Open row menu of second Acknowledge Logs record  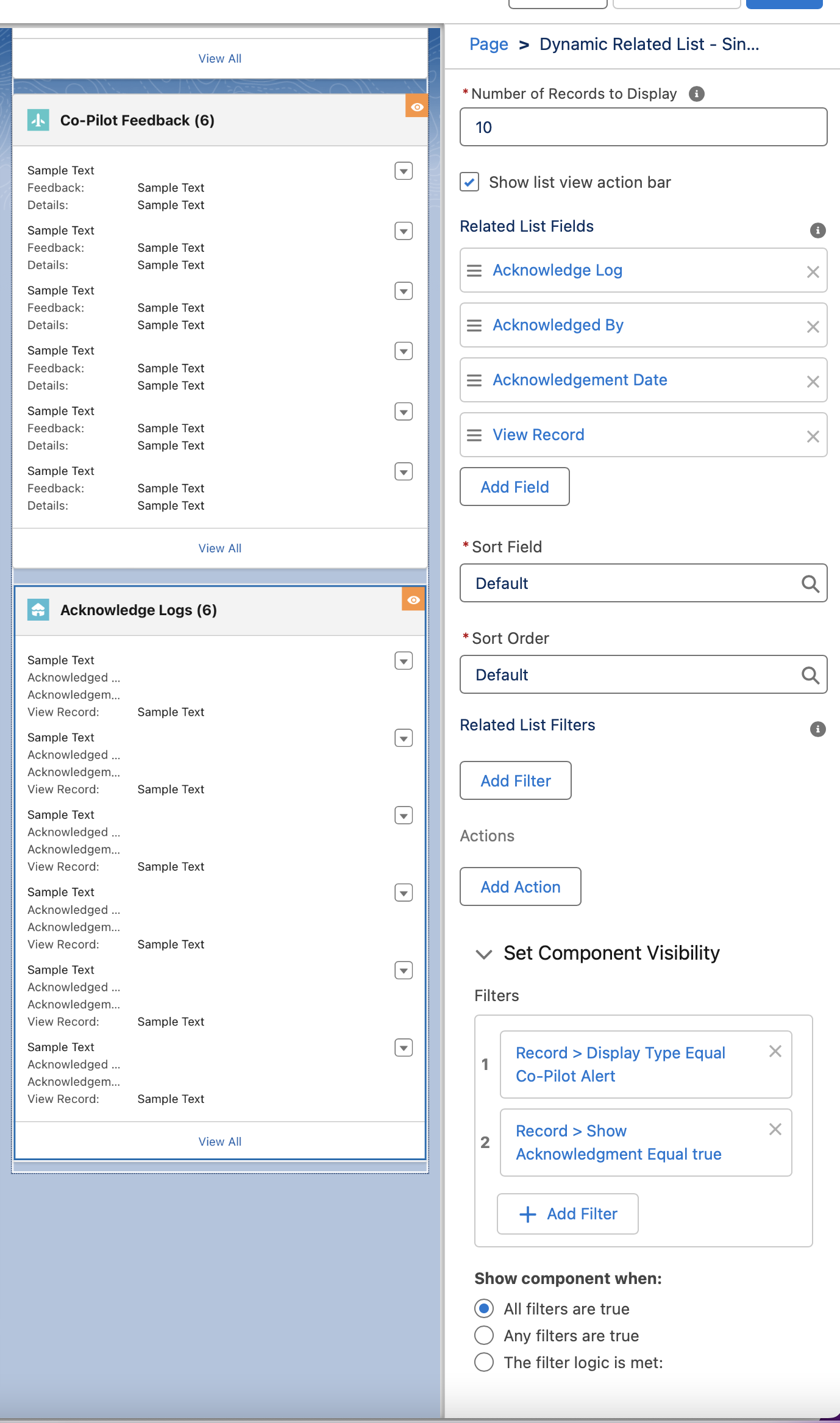click(404, 738)
